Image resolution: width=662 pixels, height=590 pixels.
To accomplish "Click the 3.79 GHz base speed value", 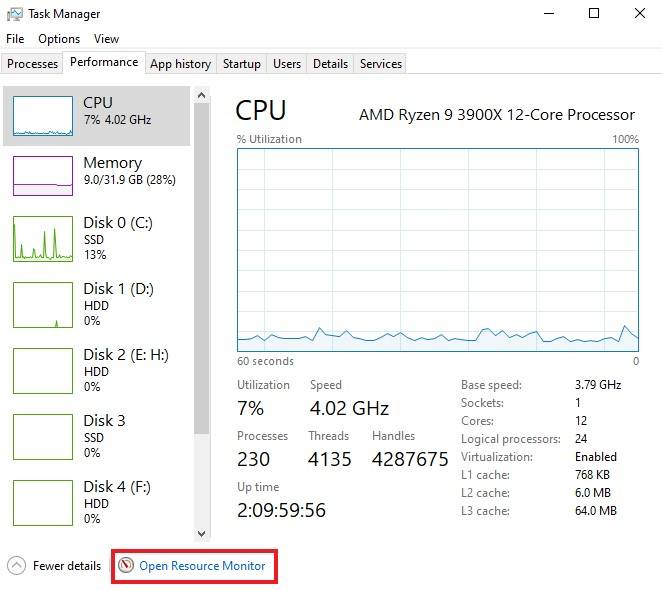I will [598, 385].
